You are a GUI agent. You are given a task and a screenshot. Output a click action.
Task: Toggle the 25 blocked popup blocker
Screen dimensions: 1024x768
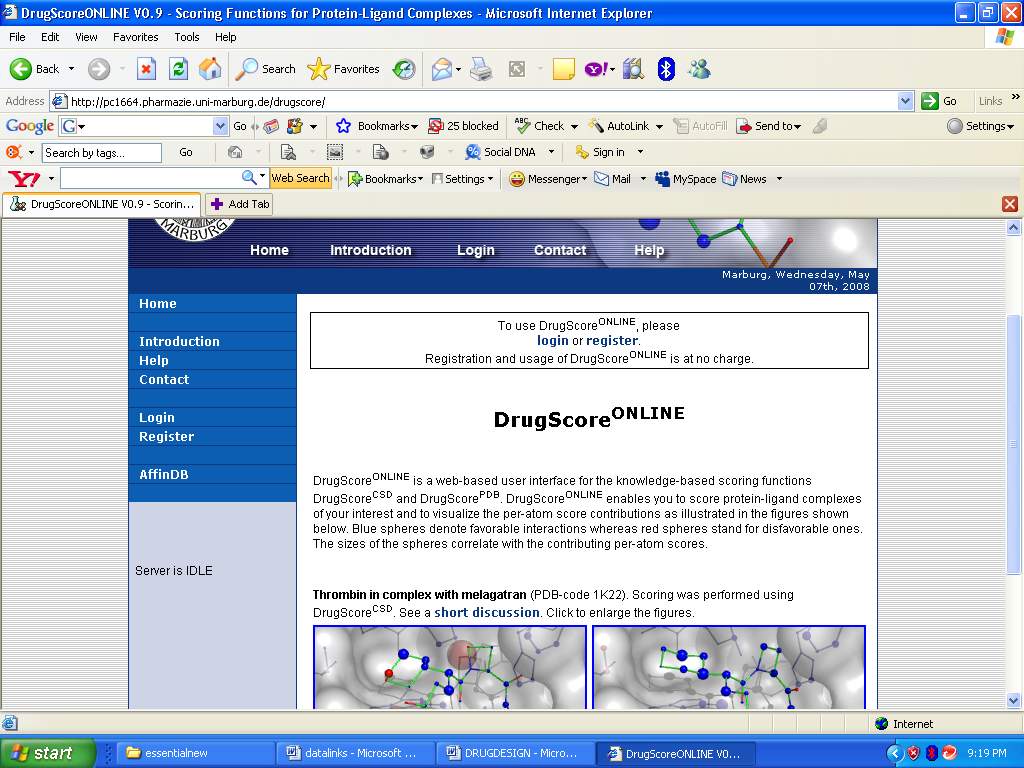click(463, 126)
